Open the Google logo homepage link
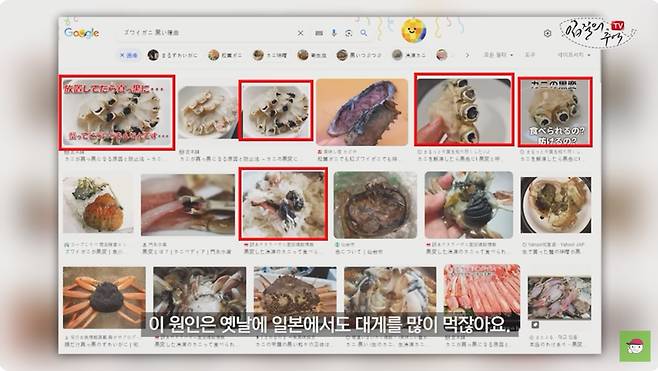Viewport: 658px width, 371px height. pyautogui.click(x=82, y=33)
